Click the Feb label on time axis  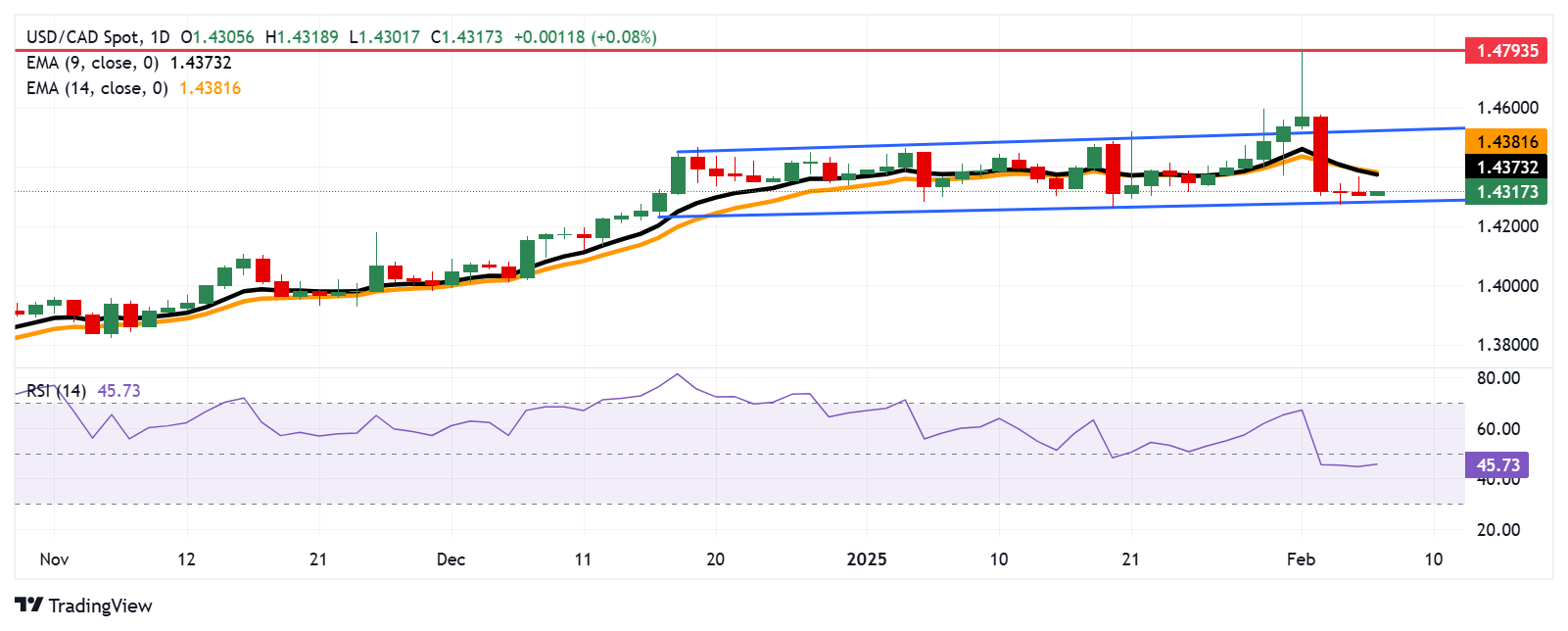1301,559
